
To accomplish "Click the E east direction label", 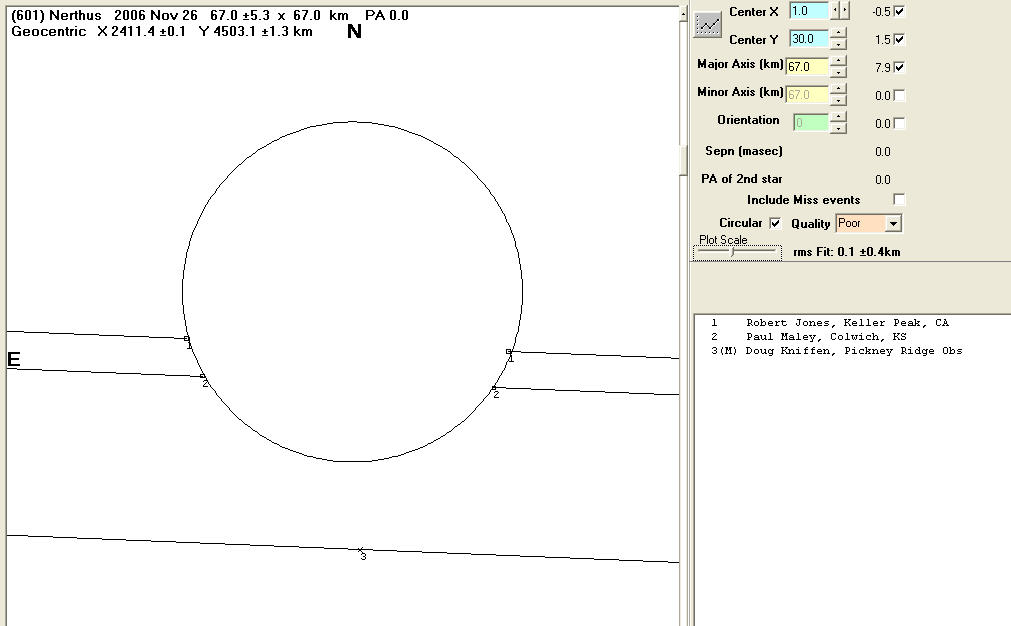I will pyautogui.click(x=14, y=360).
